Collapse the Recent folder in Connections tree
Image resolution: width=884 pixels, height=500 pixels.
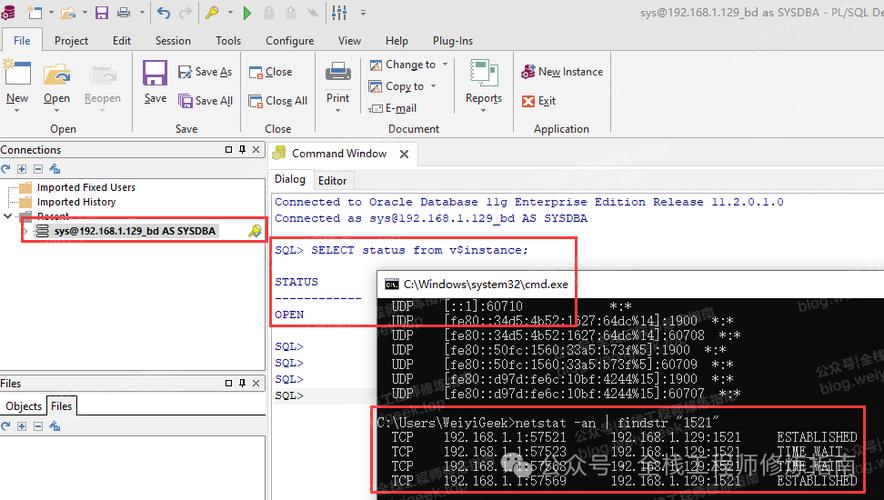click(8, 216)
